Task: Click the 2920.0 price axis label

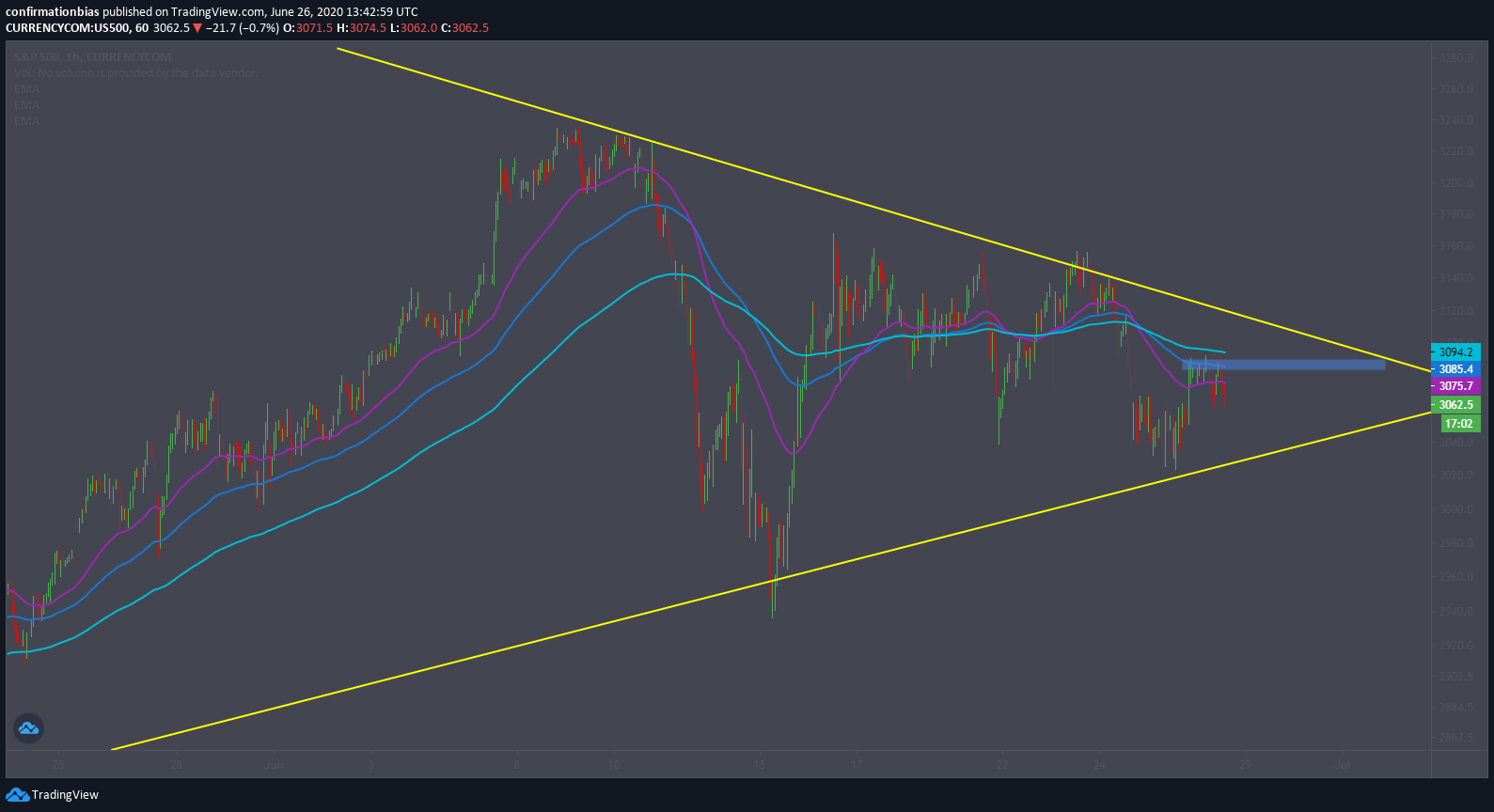Action: tap(1455, 646)
